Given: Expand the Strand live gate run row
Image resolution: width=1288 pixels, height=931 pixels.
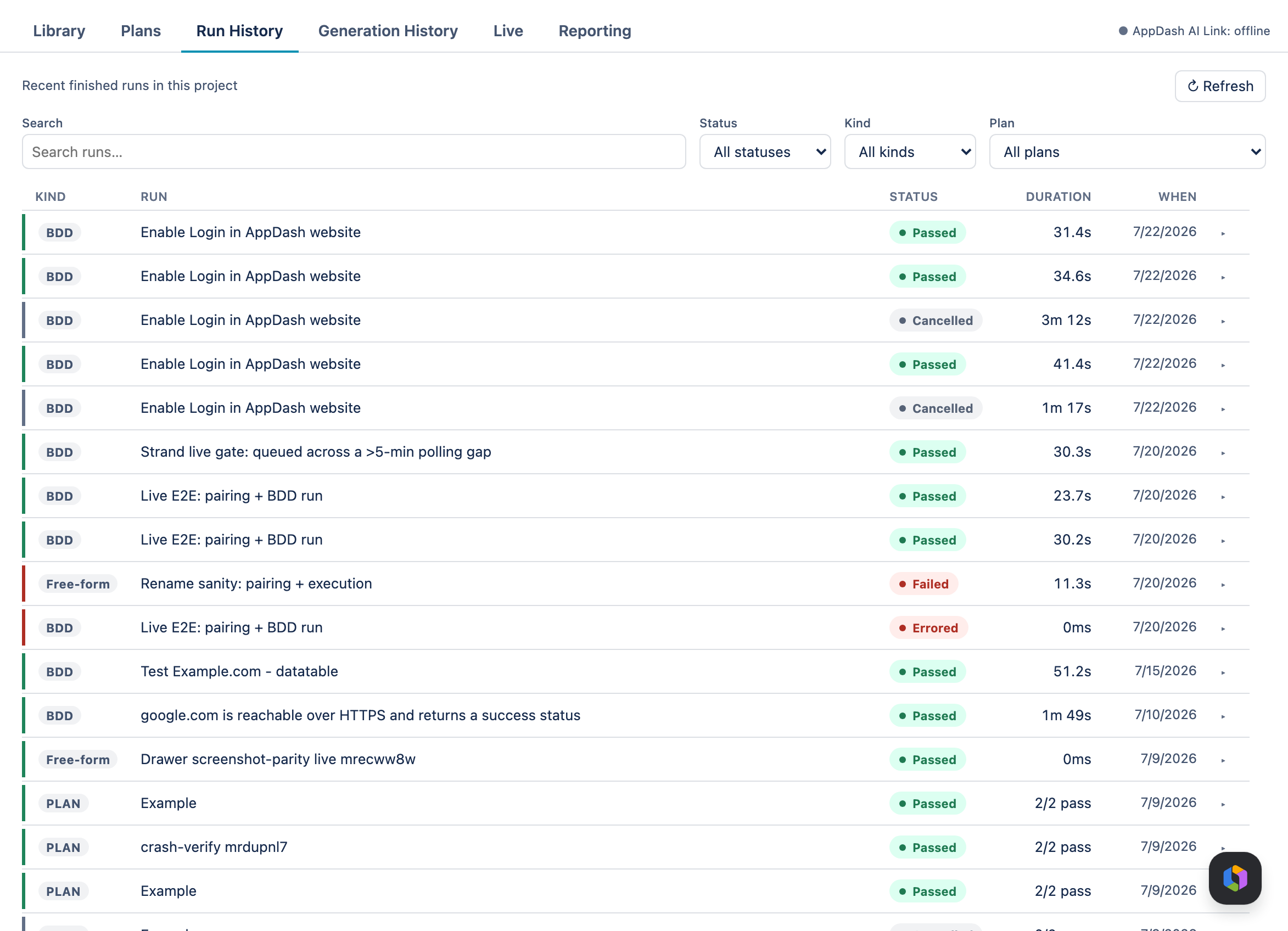Looking at the screenshot, I should pos(1223,452).
